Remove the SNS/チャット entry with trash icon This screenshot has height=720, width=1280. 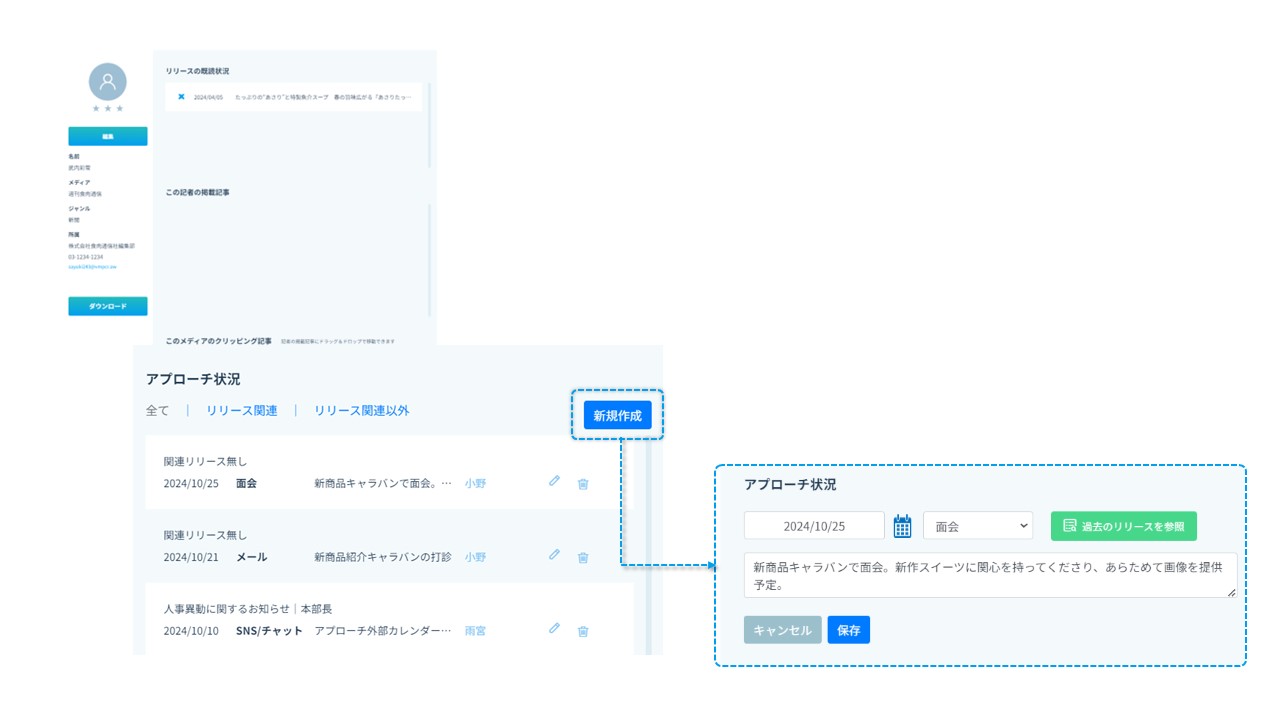pyautogui.click(x=583, y=631)
